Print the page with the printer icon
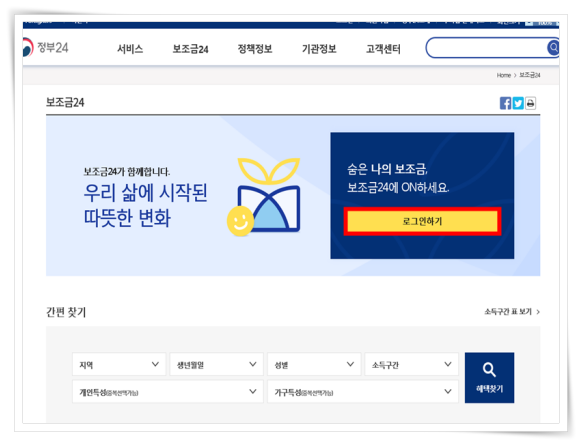This screenshot has height=446, width=582. (x=531, y=103)
